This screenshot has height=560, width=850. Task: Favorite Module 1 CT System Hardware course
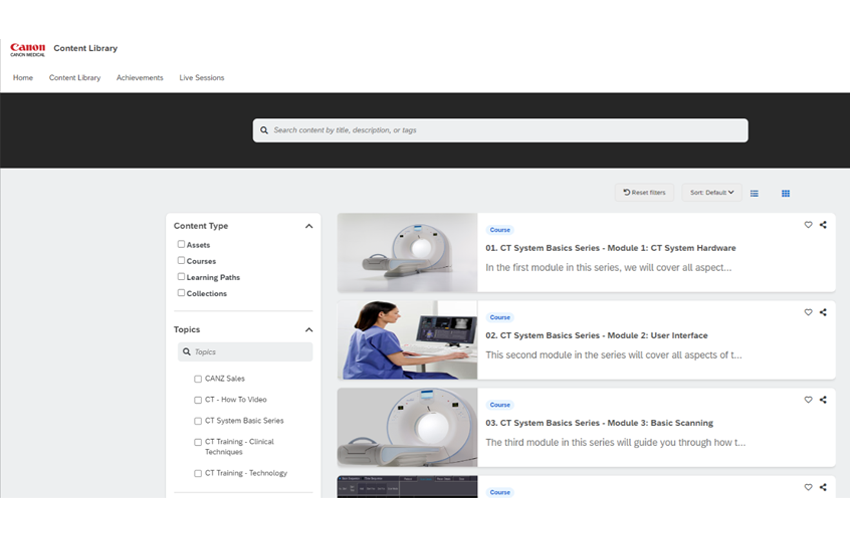tap(808, 224)
